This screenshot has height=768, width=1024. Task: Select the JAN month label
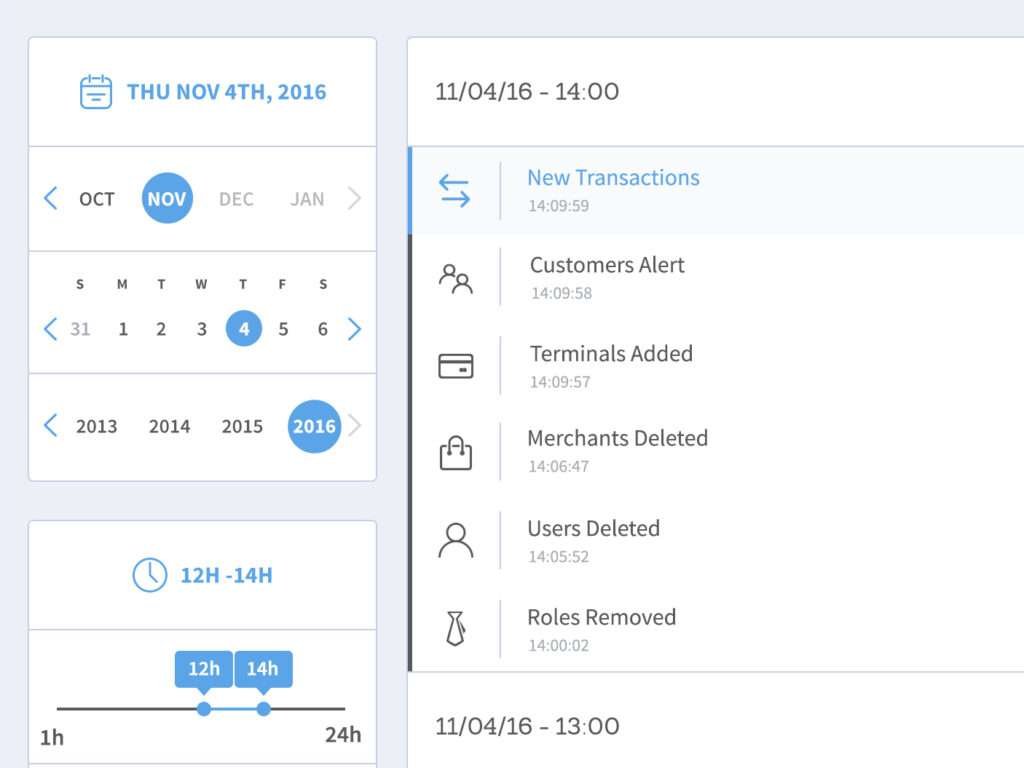[x=307, y=198]
